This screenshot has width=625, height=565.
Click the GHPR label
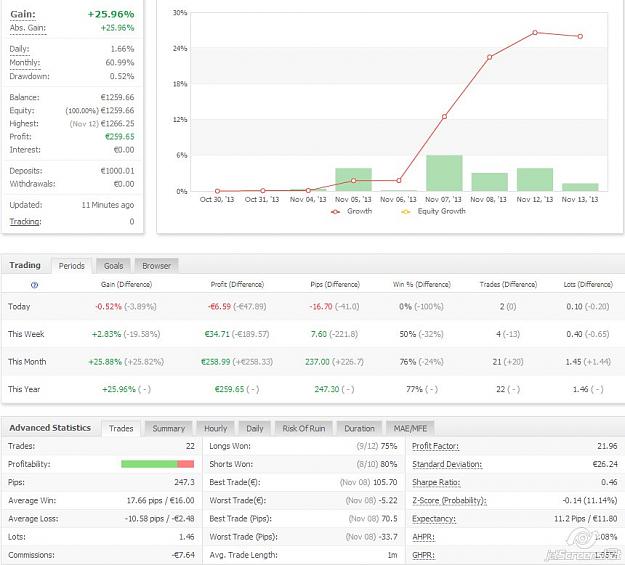click(x=423, y=555)
